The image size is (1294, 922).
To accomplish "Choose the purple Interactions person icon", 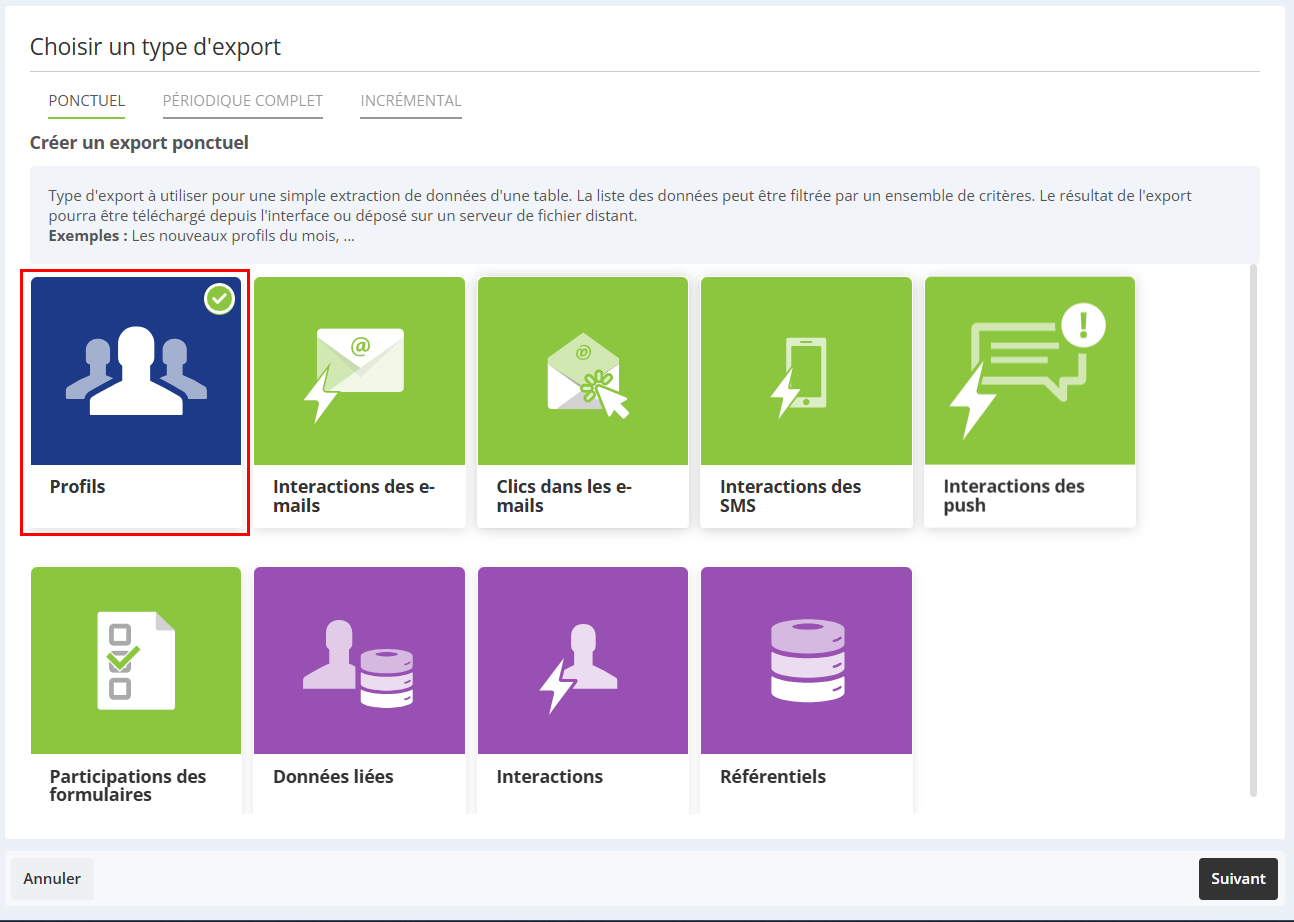I will [x=578, y=668].
